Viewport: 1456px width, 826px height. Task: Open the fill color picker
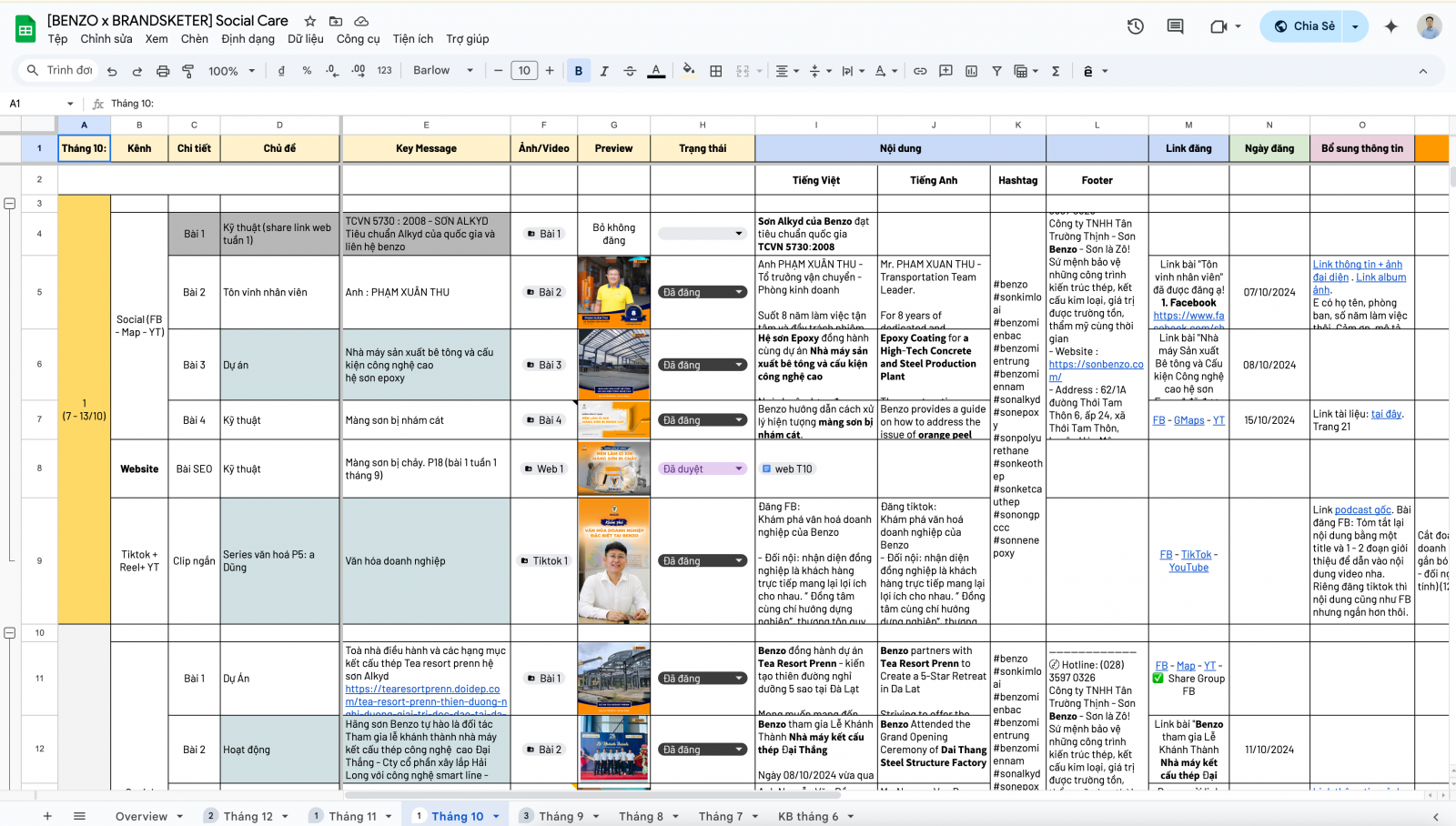(688, 70)
